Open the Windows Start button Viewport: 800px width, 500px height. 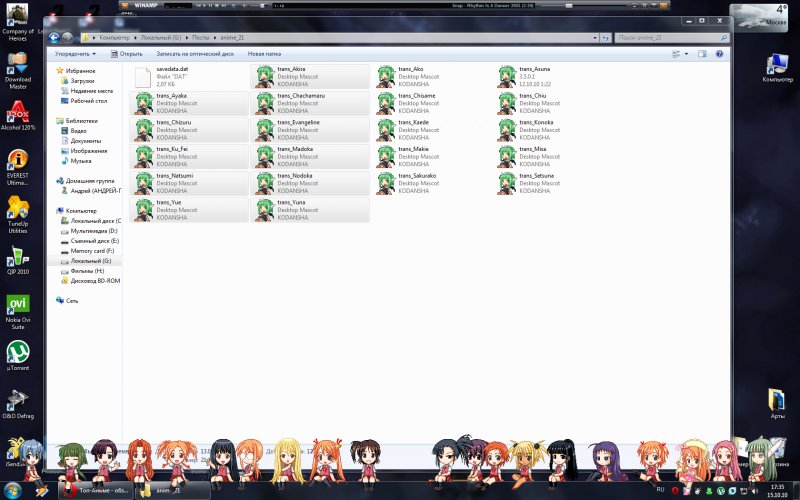pyautogui.click(x=12, y=490)
